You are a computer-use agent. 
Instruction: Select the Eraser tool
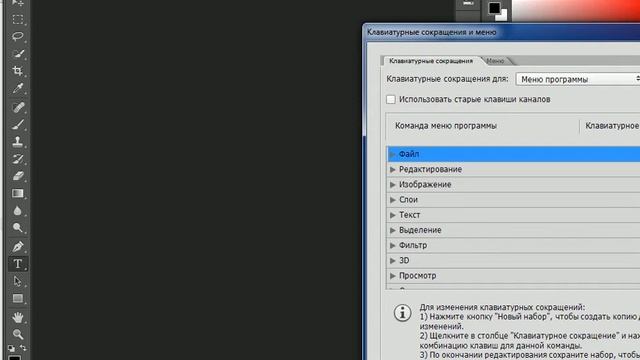[x=18, y=176]
